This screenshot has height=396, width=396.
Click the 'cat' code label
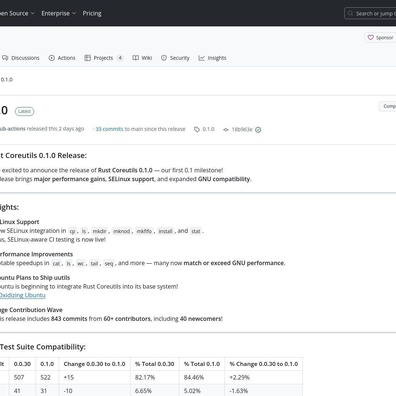[x=56, y=264]
